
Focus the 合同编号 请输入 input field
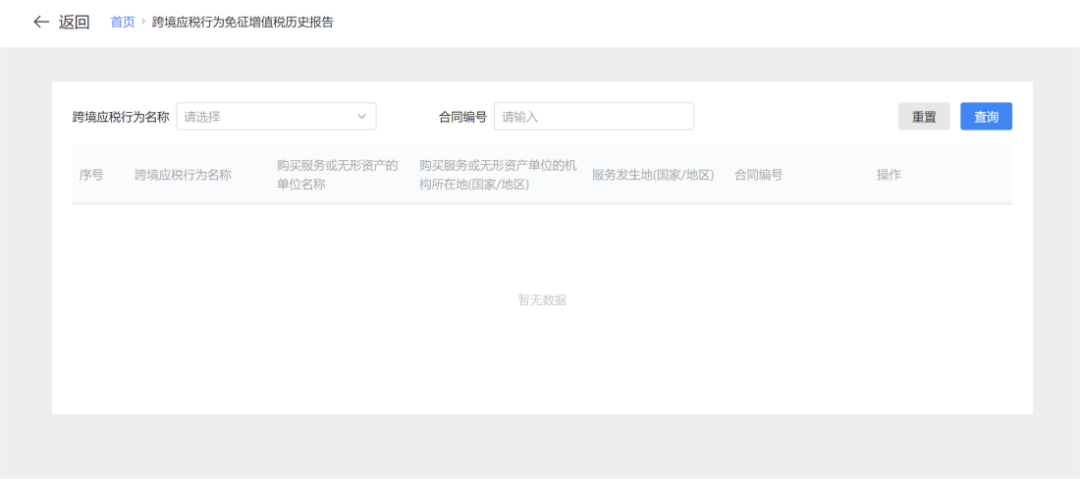coord(594,117)
